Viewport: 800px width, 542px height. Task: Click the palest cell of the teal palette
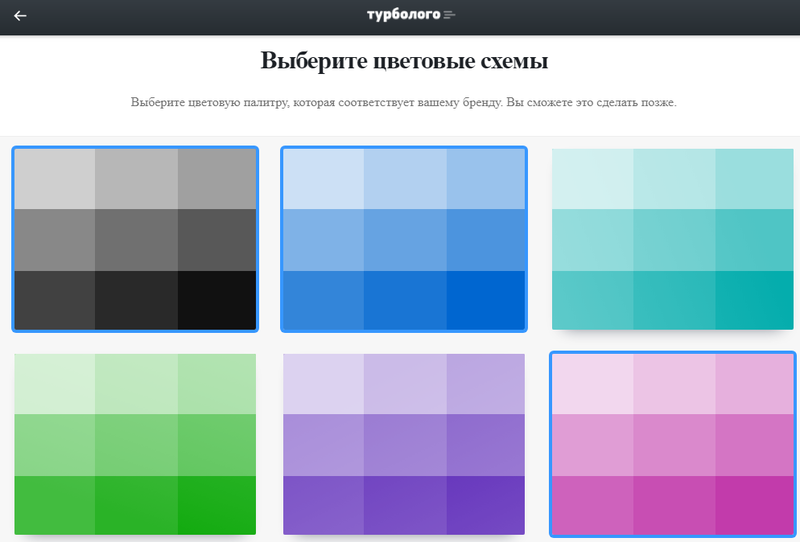tap(593, 179)
